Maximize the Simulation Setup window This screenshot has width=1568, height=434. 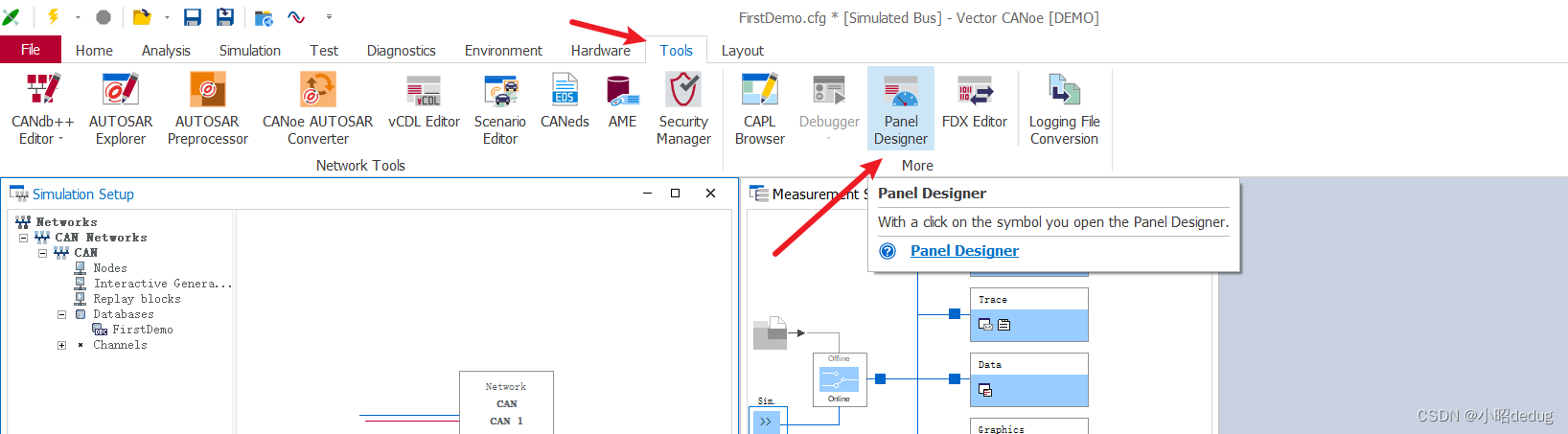675,193
